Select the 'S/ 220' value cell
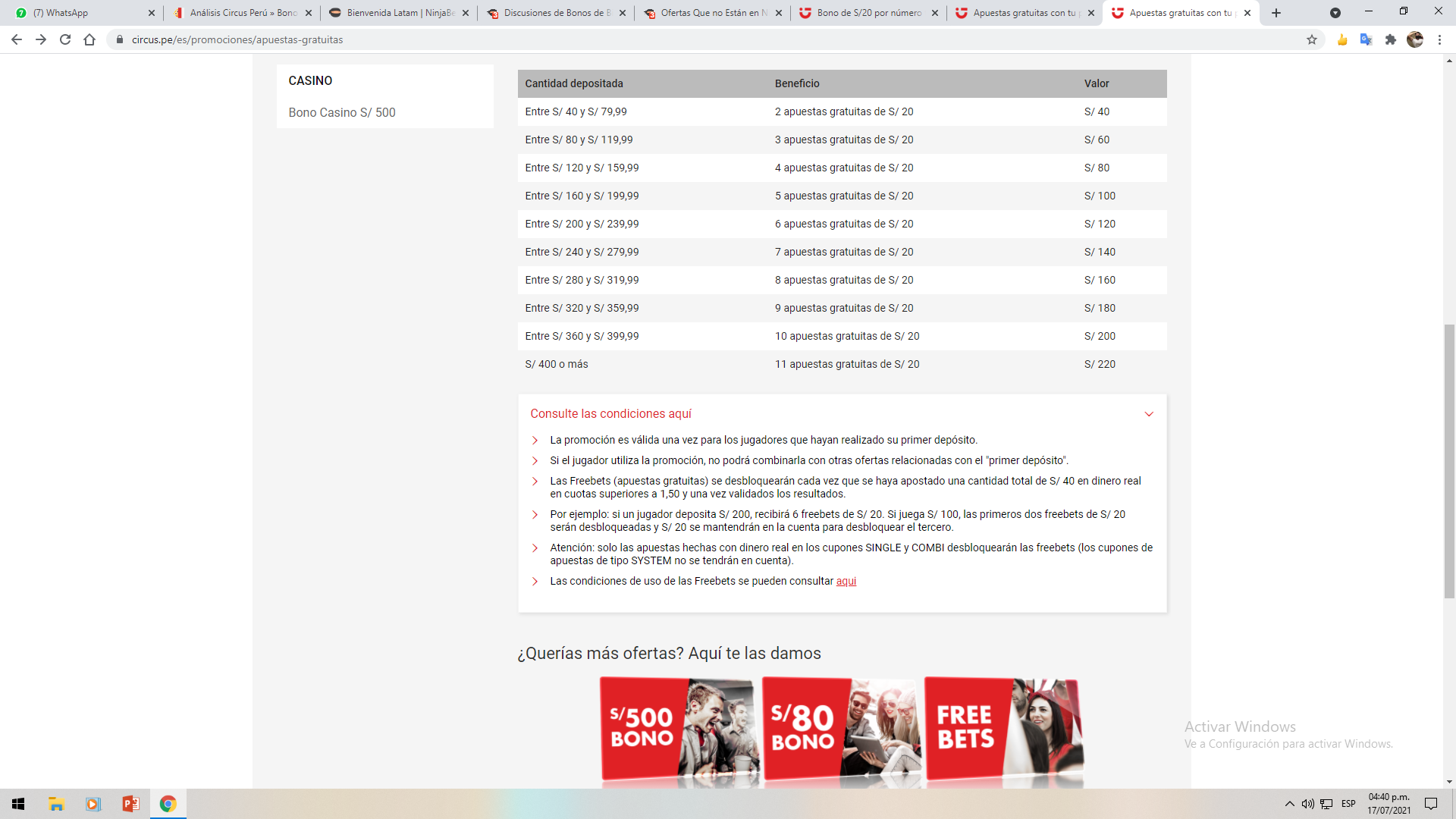 (1100, 364)
